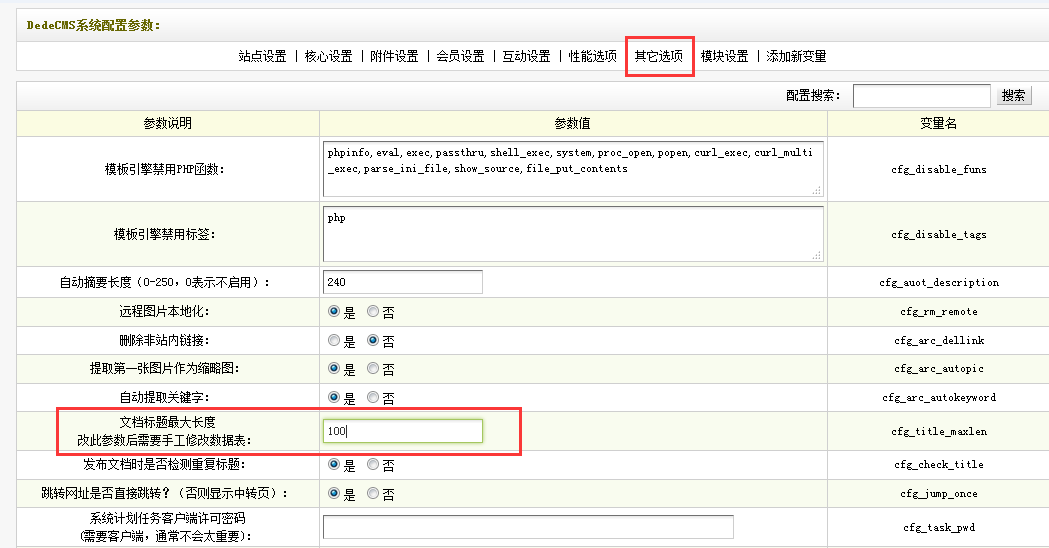Click the 文档标题最大长度 input field
The width and height of the screenshot is (1049, 548).
tap(403, 431)
